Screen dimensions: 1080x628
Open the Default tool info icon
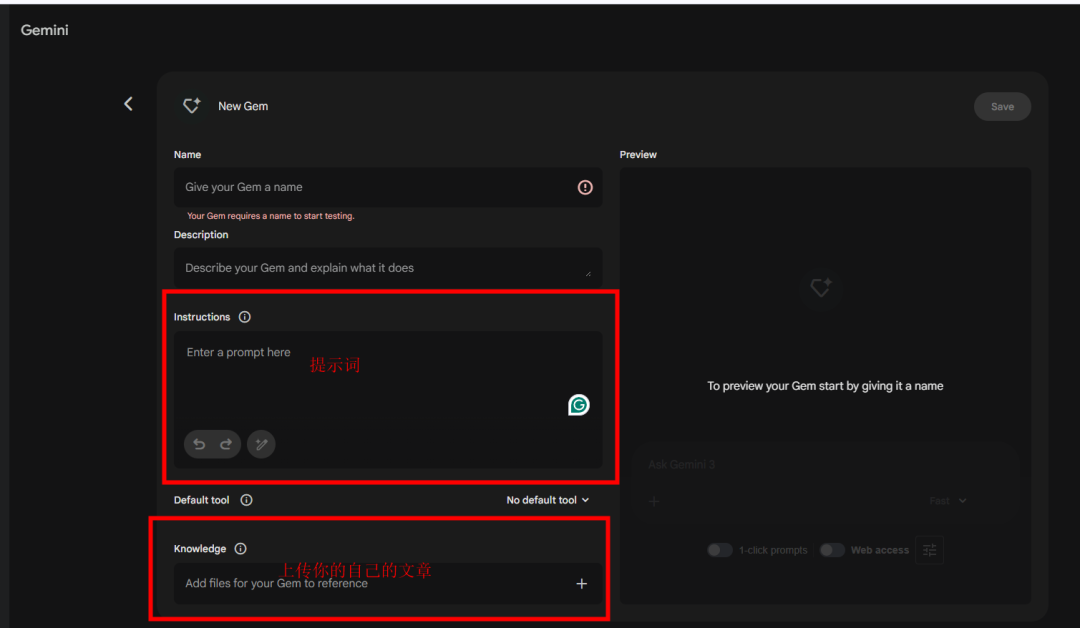(x=247, y=500)
